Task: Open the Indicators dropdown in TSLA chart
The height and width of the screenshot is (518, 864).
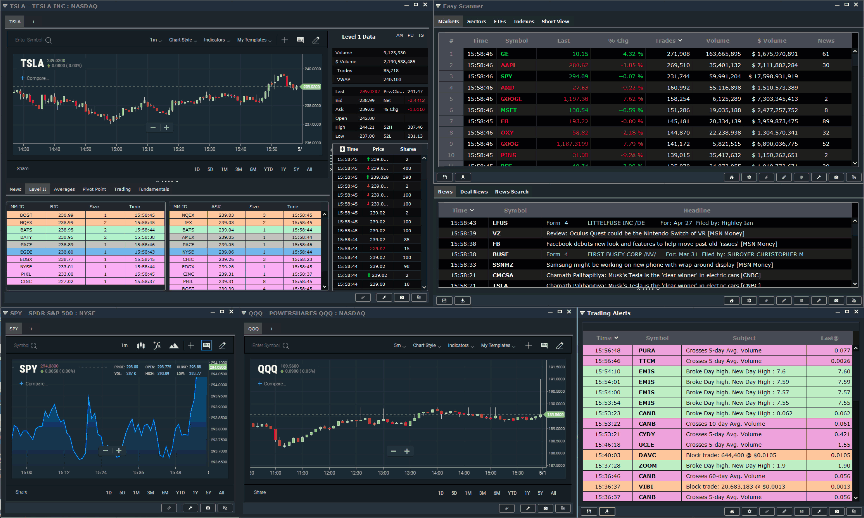Action: click(216, 40)
